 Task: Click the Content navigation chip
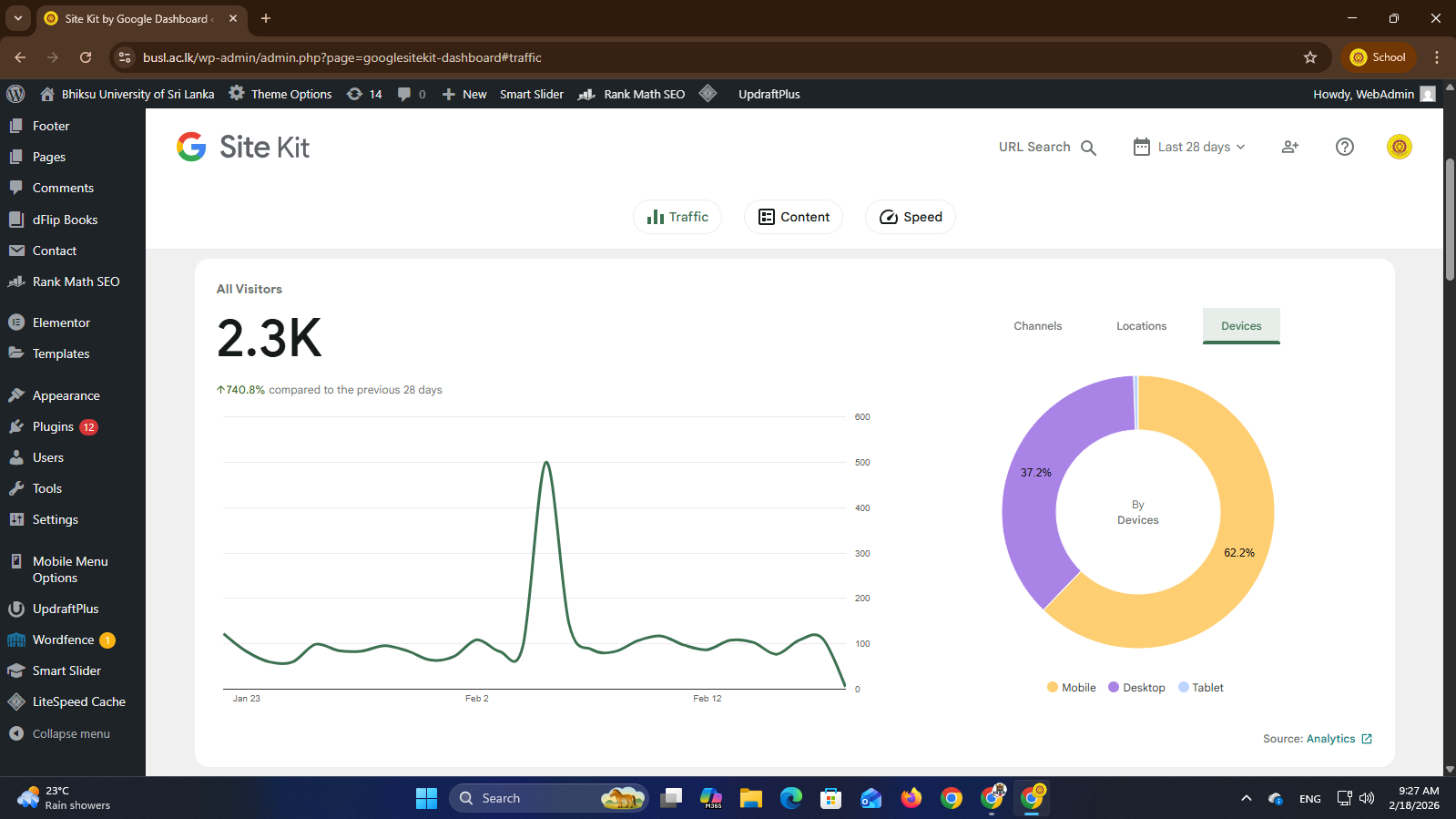793,217
